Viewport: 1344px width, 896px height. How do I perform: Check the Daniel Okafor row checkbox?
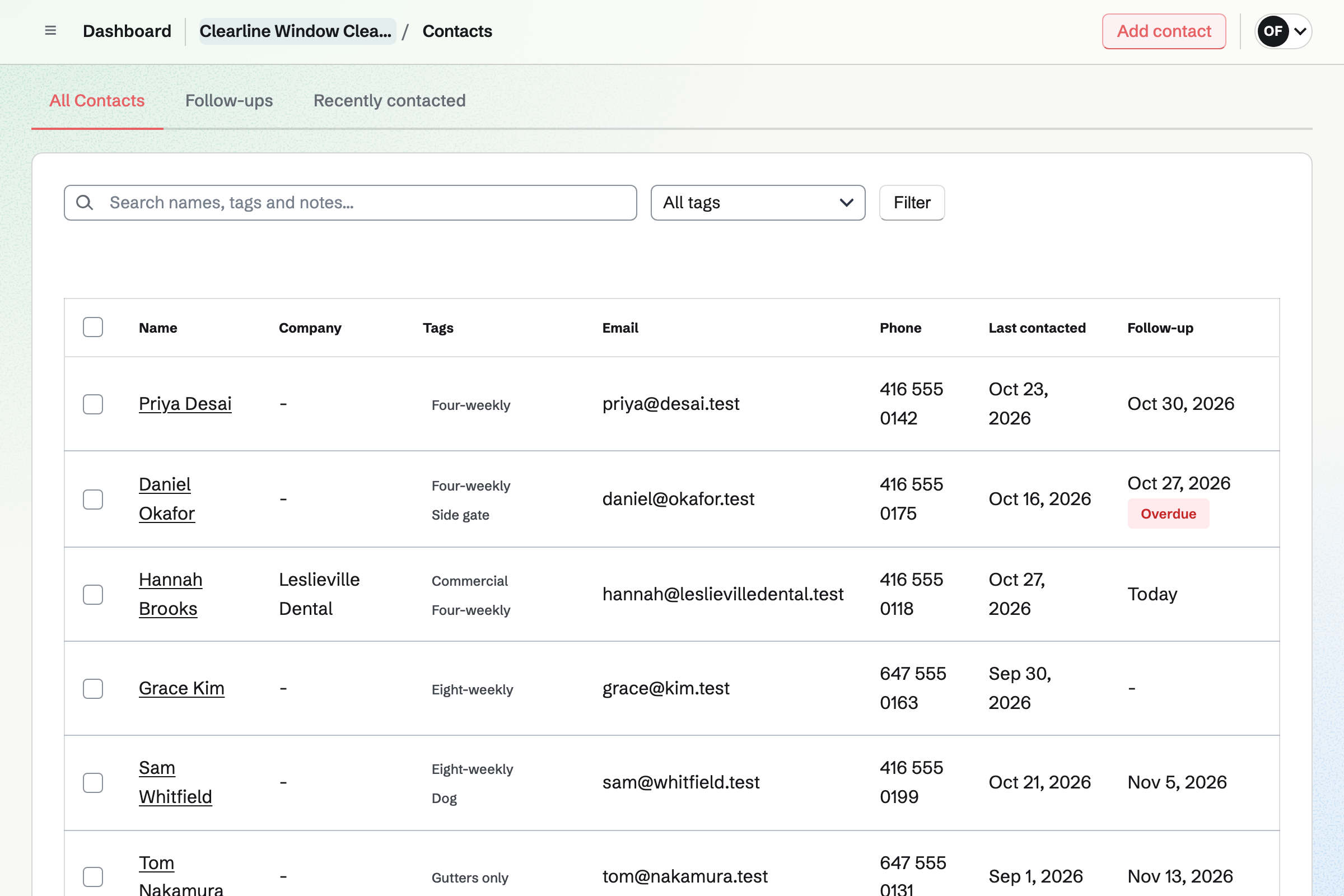pyautogui.click(x=92, y=499)
